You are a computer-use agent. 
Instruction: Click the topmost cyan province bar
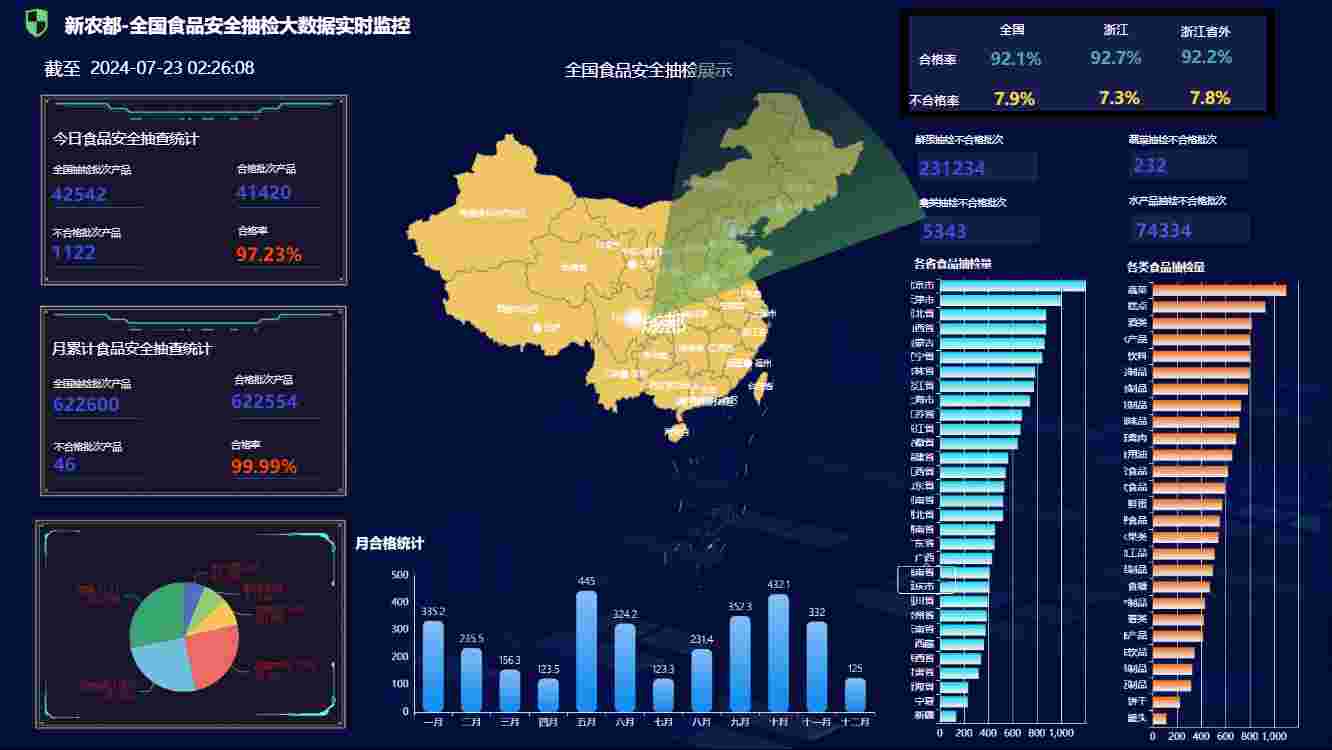(1011, 286)
